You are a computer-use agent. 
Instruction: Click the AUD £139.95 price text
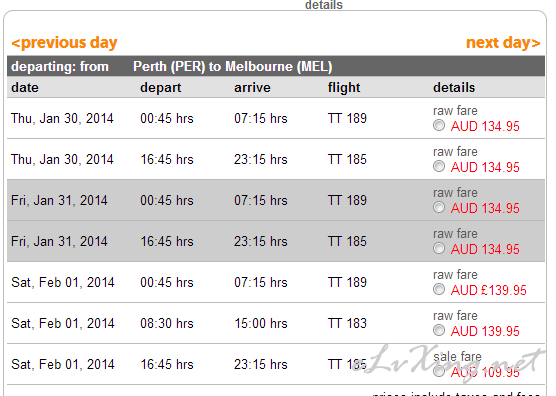(x=488, y=290)
